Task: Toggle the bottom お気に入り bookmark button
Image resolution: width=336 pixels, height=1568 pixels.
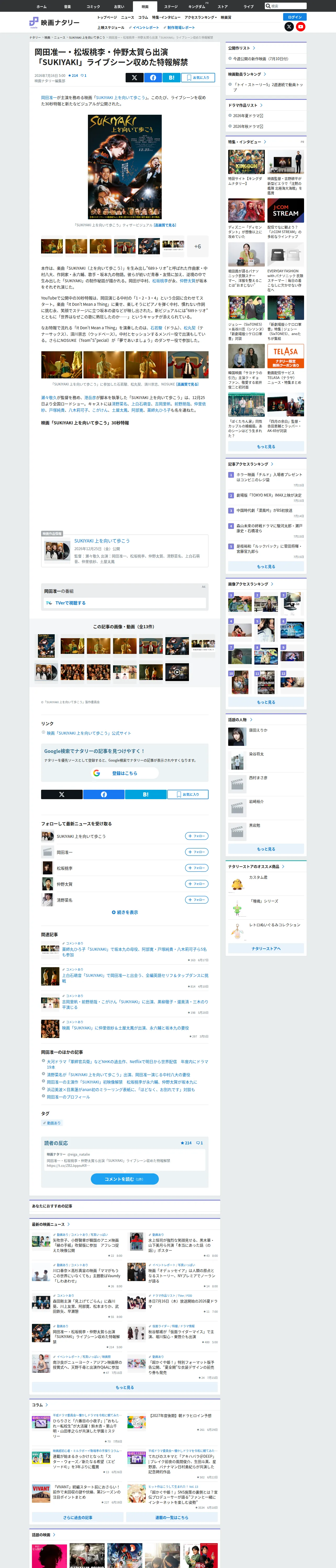Action: [188, 794]
